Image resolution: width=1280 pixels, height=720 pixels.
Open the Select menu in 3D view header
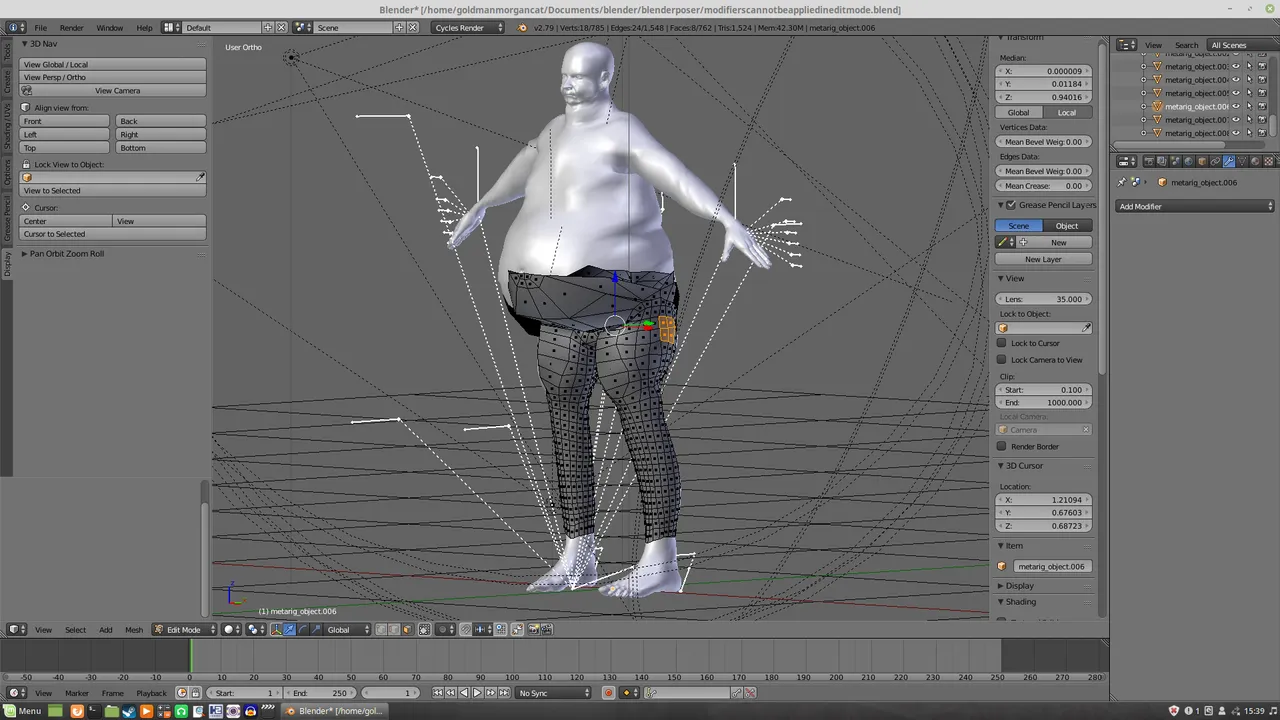[x=76, y=630]
